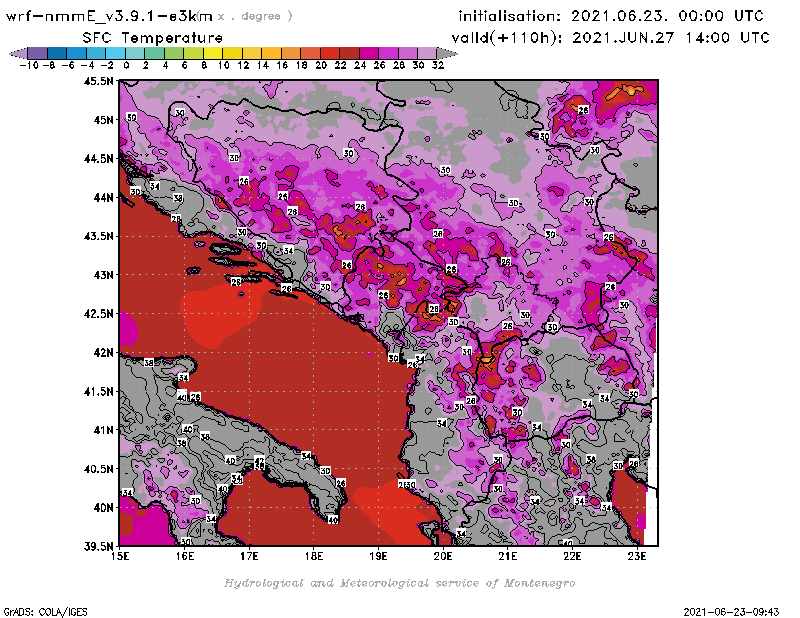Click the 44N latitude label
The width and height of the screenshot is (800, 618).
[103, 197]
